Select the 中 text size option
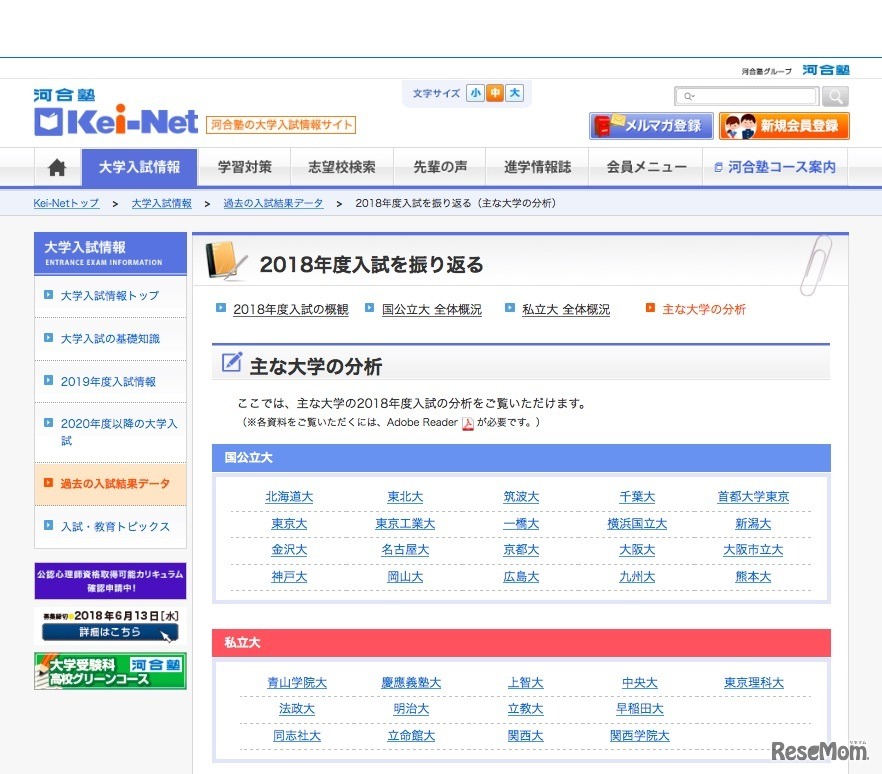Screen dimensions: 882x774 click(x=495, y=92)
